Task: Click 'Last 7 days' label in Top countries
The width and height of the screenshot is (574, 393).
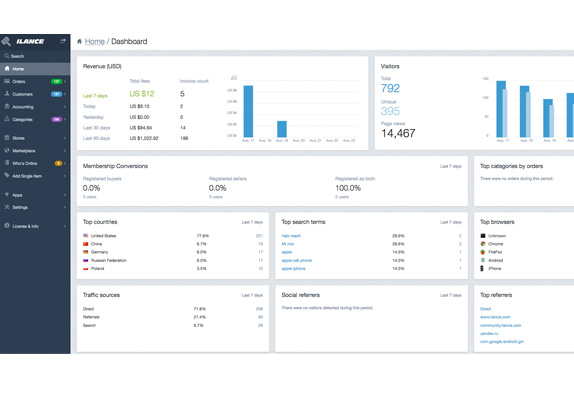Action: tap(252, 222)
